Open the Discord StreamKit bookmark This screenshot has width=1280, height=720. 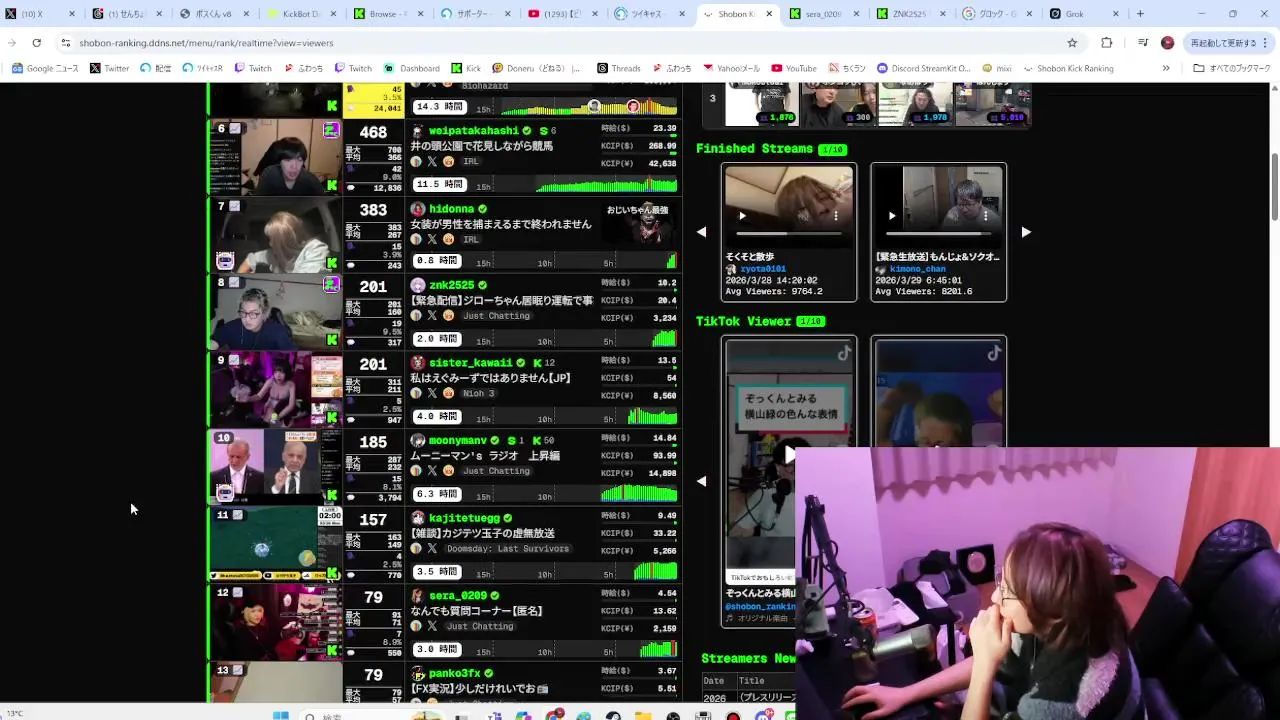click(923, 68)
